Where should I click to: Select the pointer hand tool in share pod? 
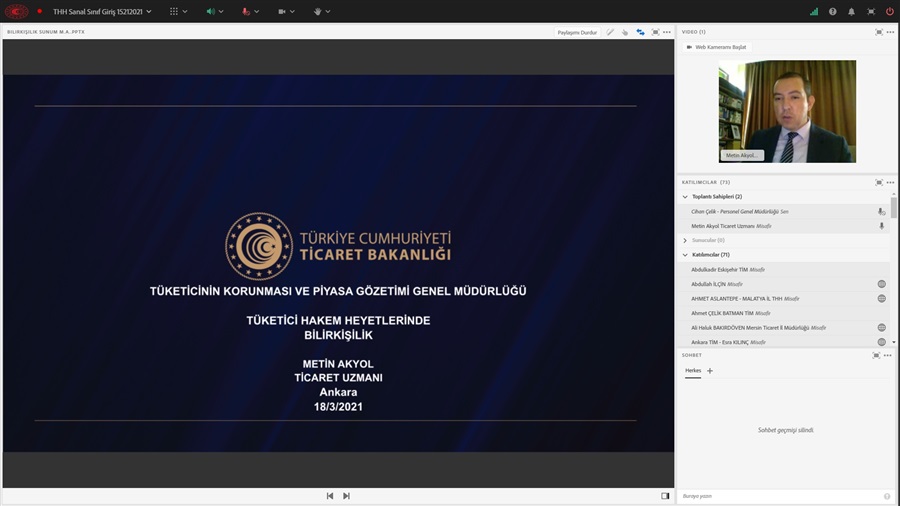point(625,32)
